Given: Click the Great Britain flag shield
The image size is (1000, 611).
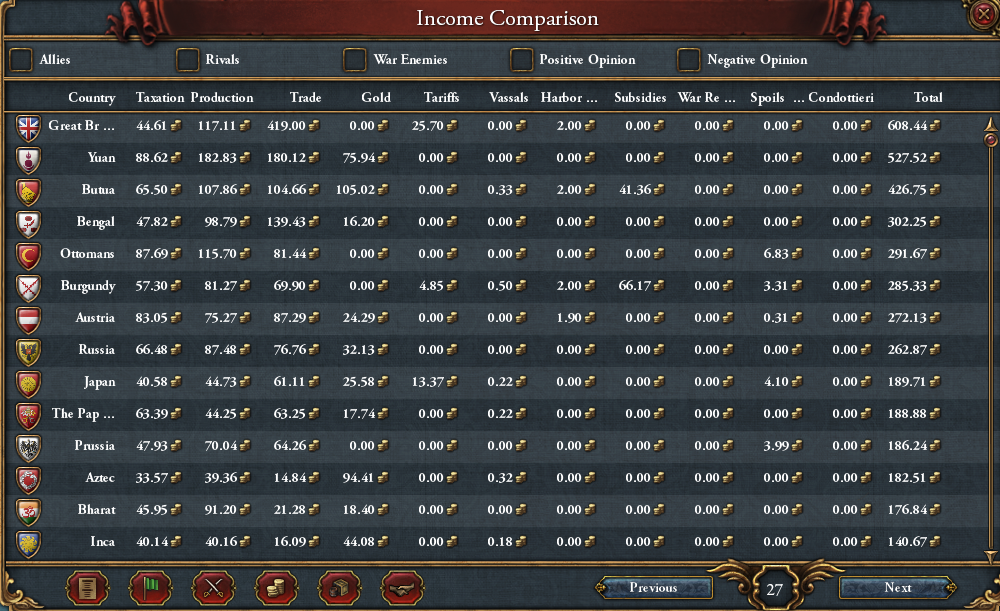Looking at the screenshot, I should coord(29,128).
